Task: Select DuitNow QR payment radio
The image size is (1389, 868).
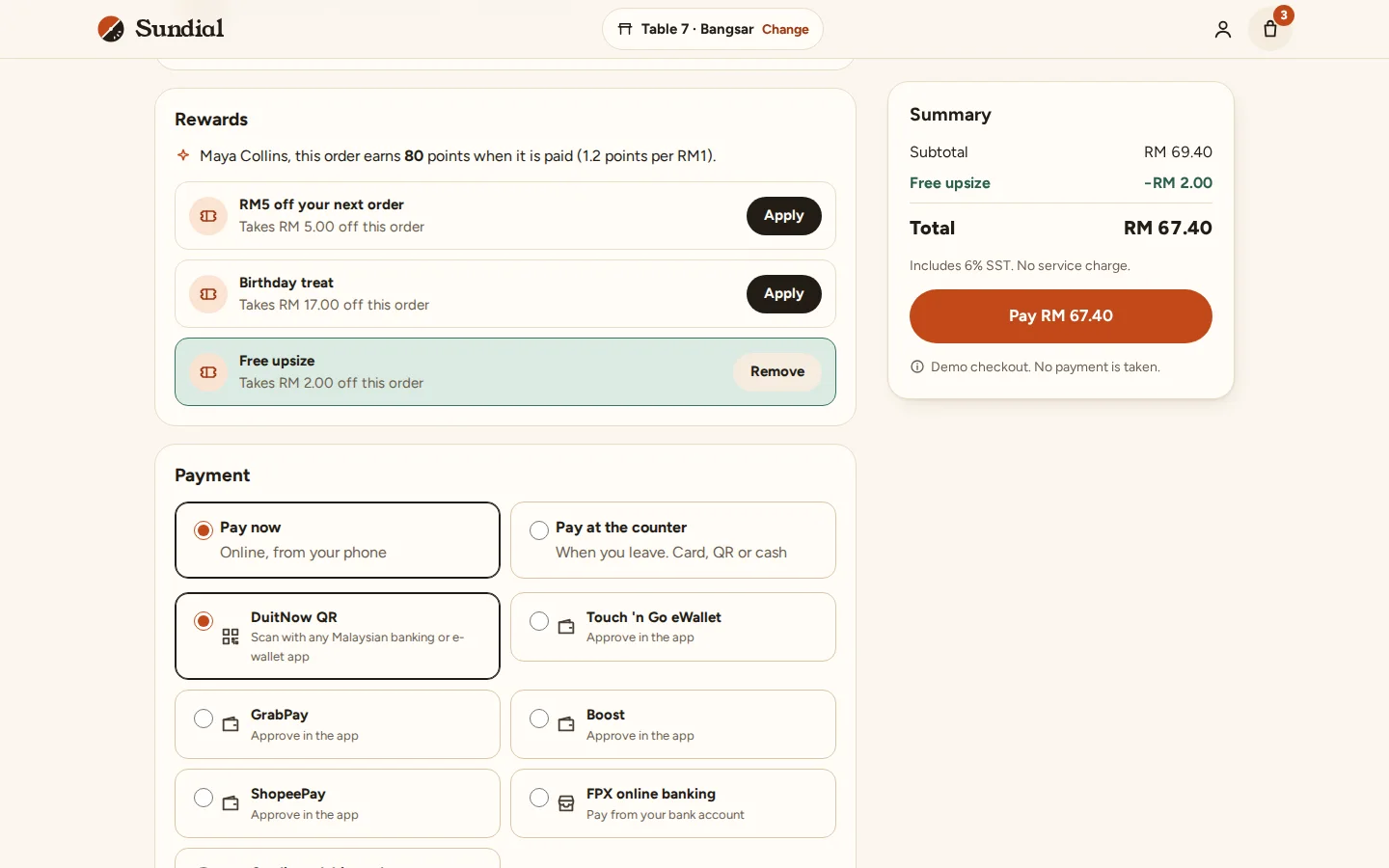Action: pos(204,621)
